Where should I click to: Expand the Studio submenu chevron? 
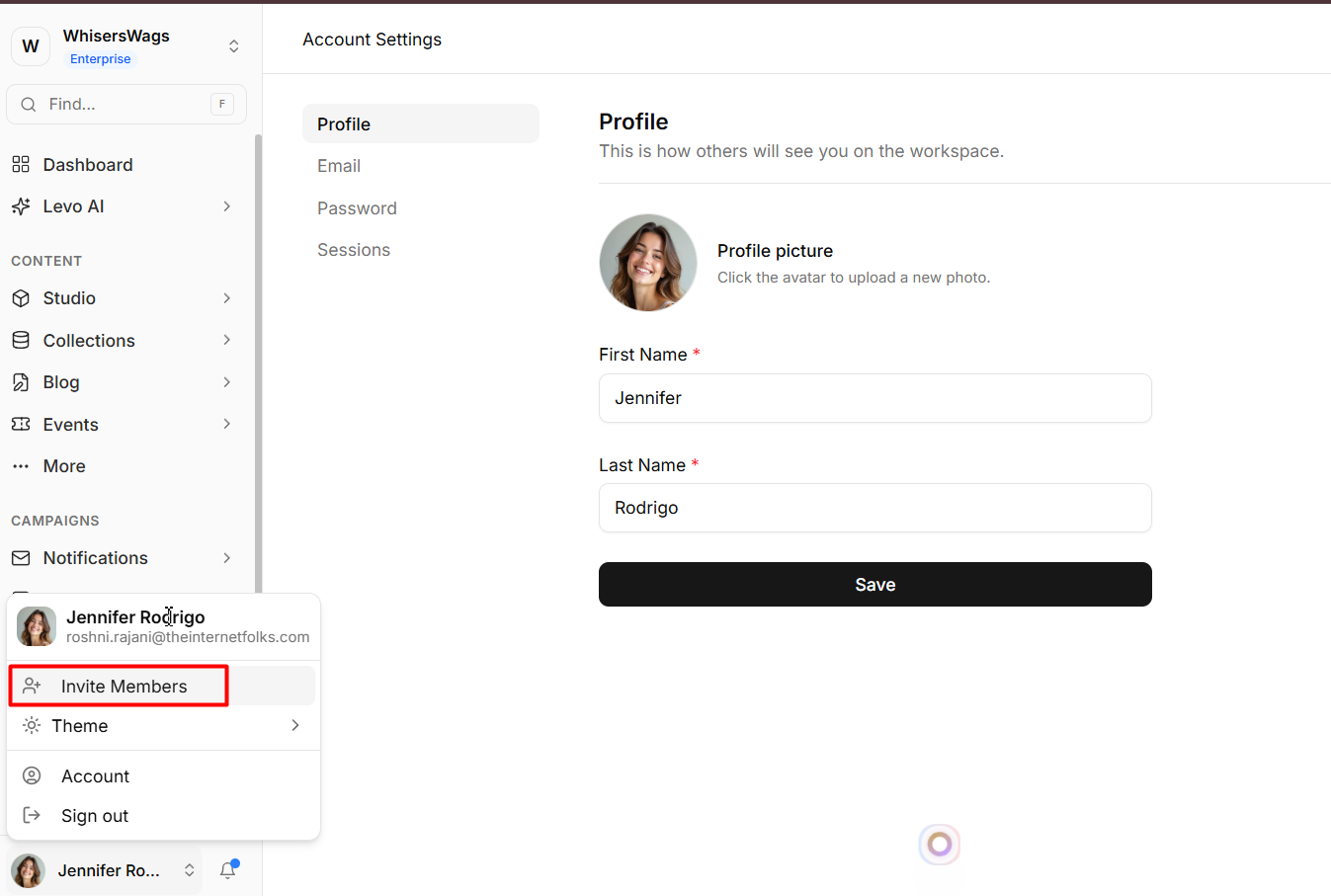tap(226, 298)
